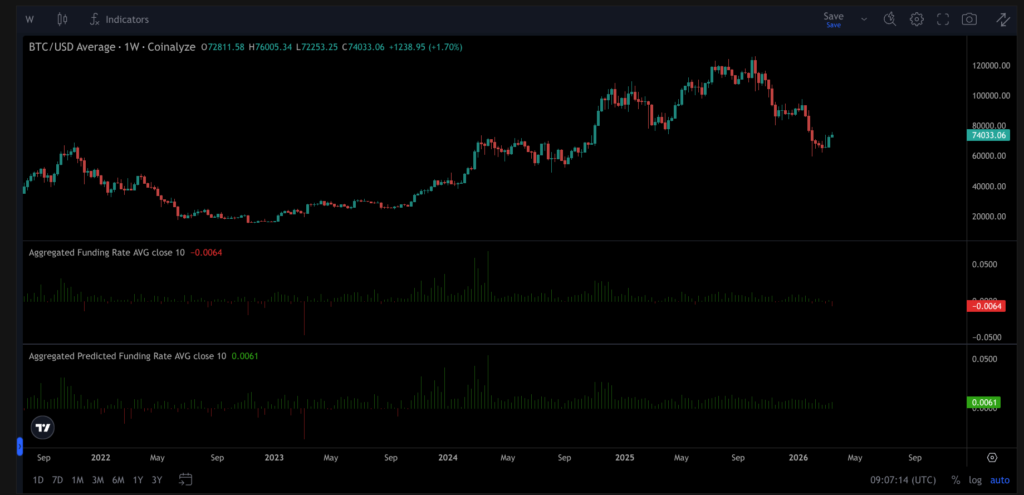Image resolution: width=1024 pixels, height=495 pixels.
Task: Open time axis settings gear icon
Action: [x=991, y=457]
